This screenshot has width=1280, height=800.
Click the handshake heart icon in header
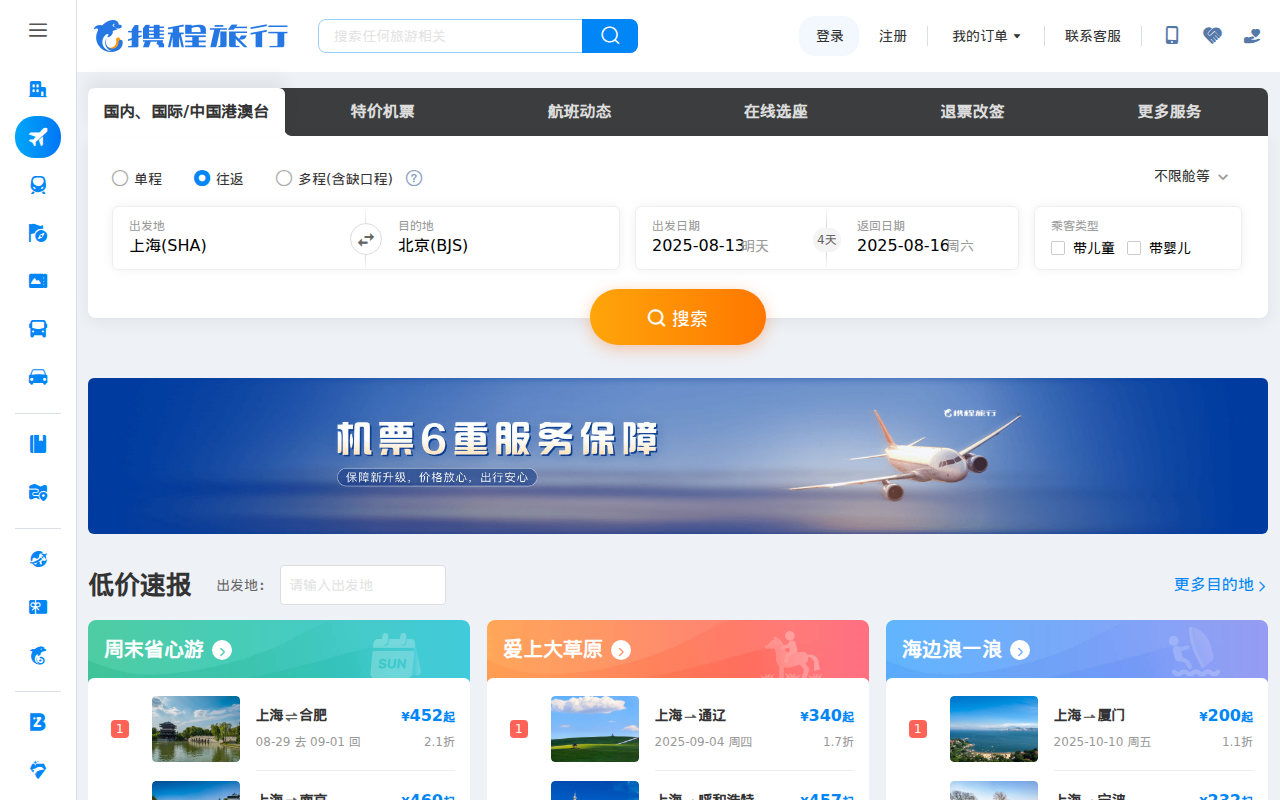[x=1212, y=36]
